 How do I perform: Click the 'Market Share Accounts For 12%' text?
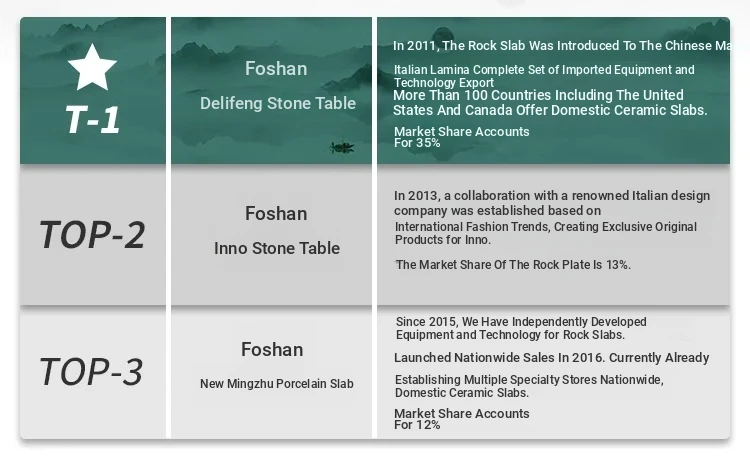(462, 419)
